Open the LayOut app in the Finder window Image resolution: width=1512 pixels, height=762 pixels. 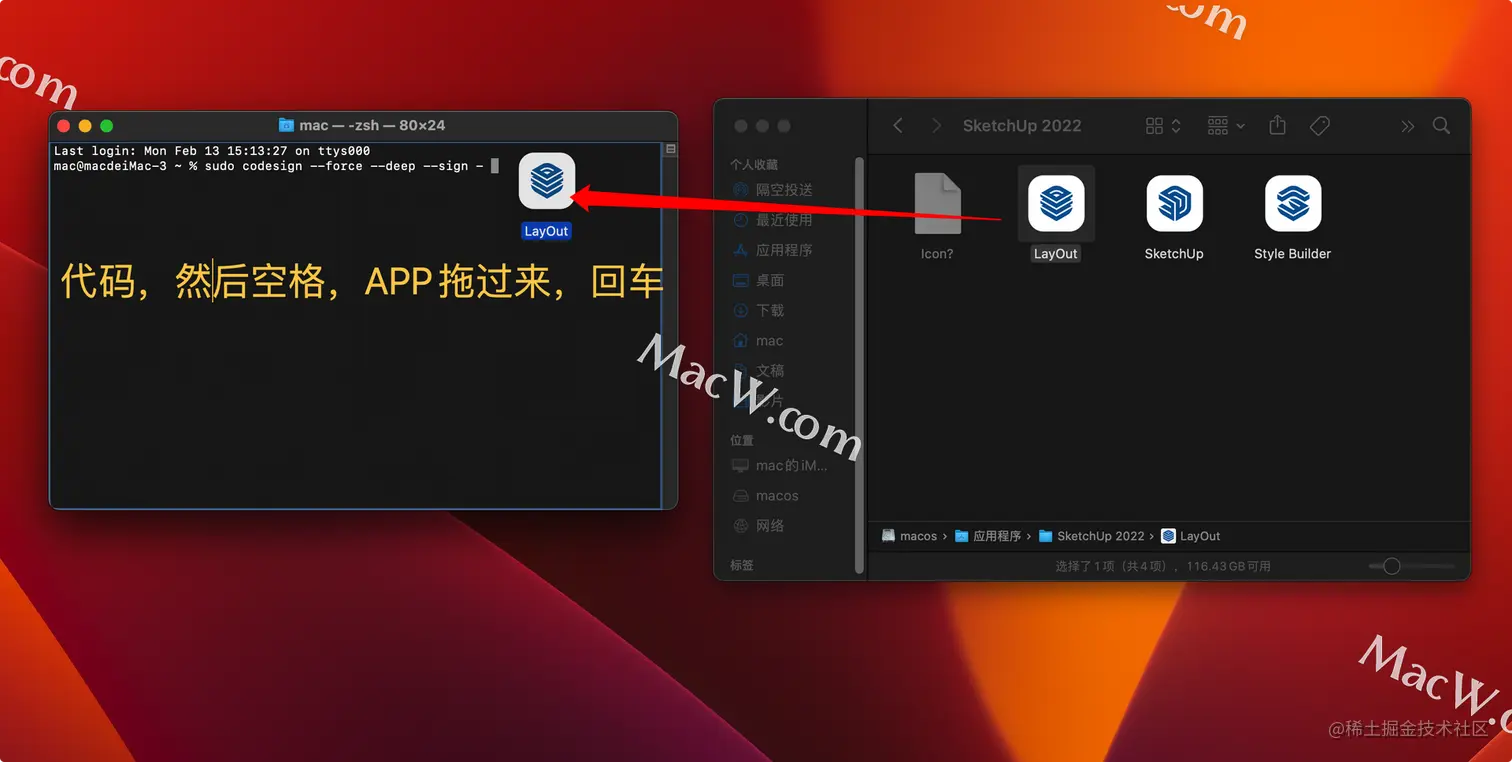[x=1055, y=203]
